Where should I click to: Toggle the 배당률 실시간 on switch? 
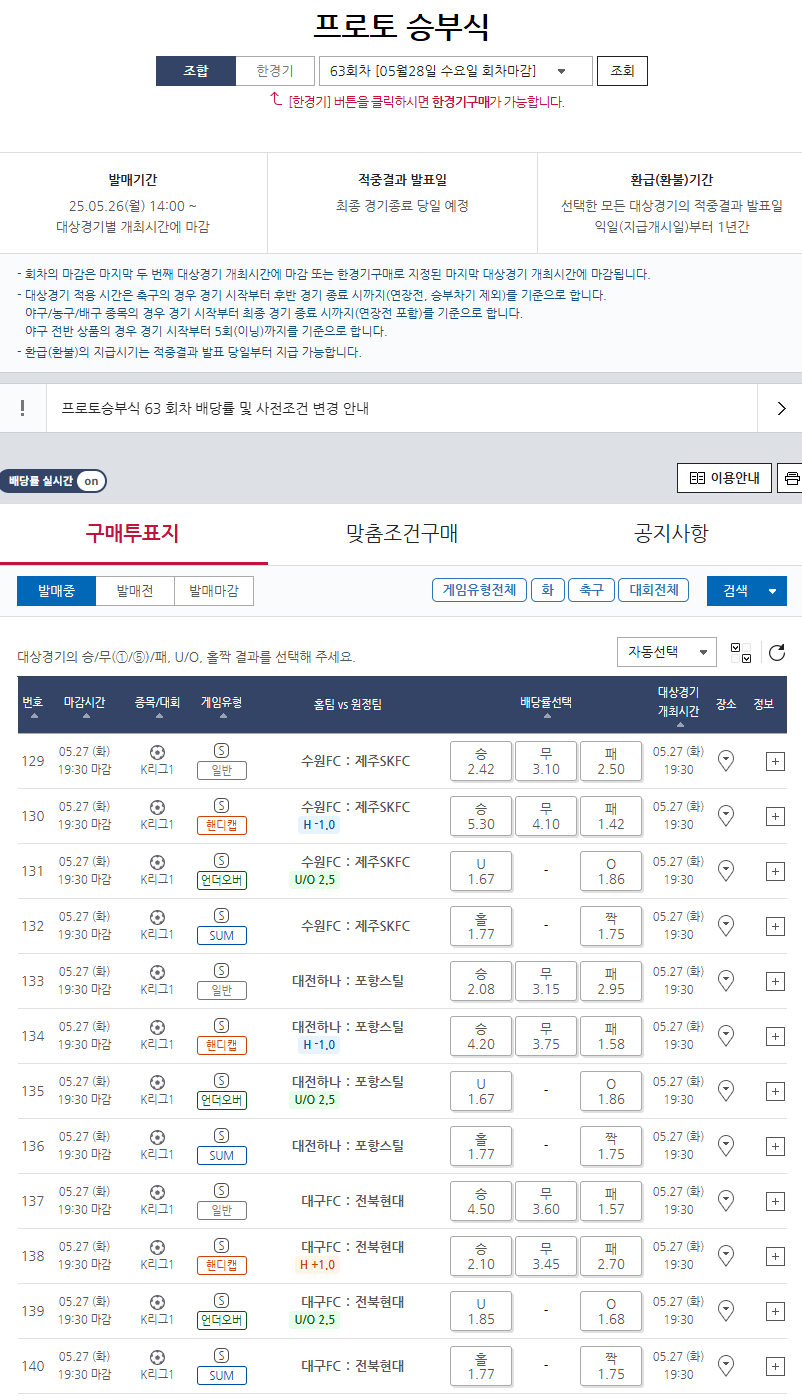pos(91,481)
